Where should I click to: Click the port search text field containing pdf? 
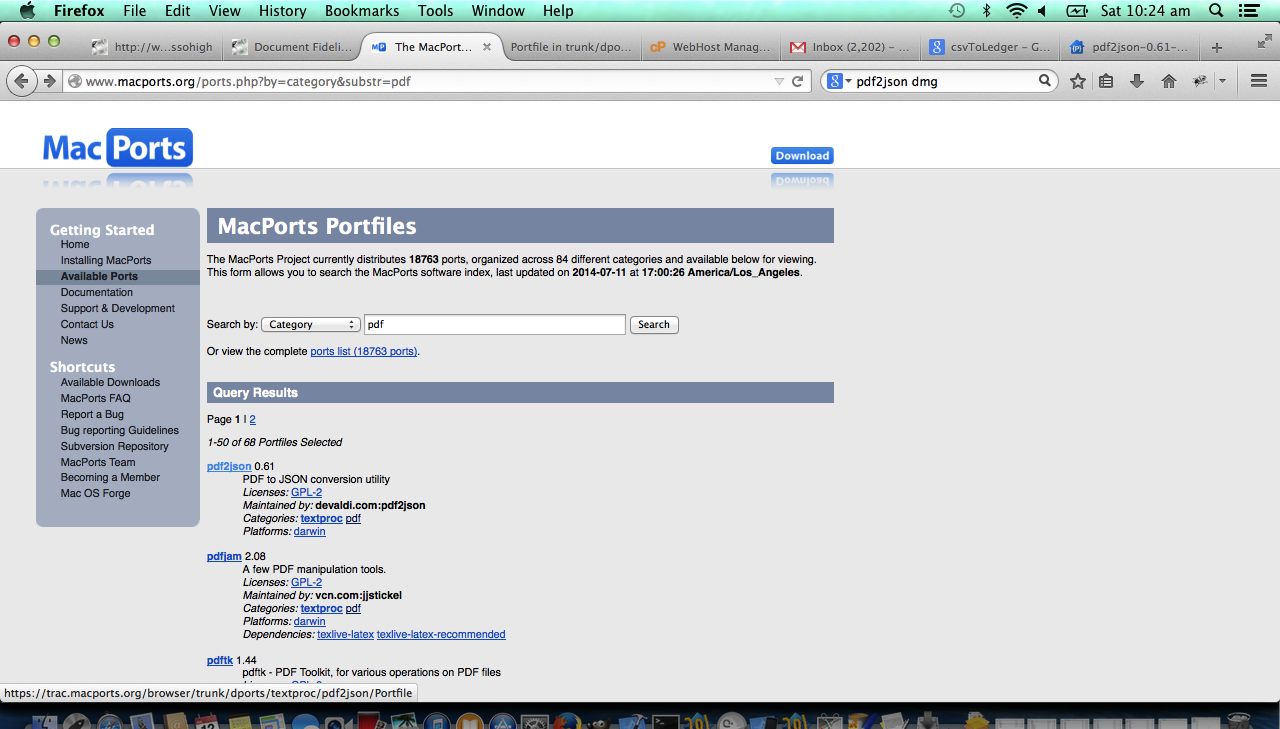pyautogui.click(x=495, y=325)
